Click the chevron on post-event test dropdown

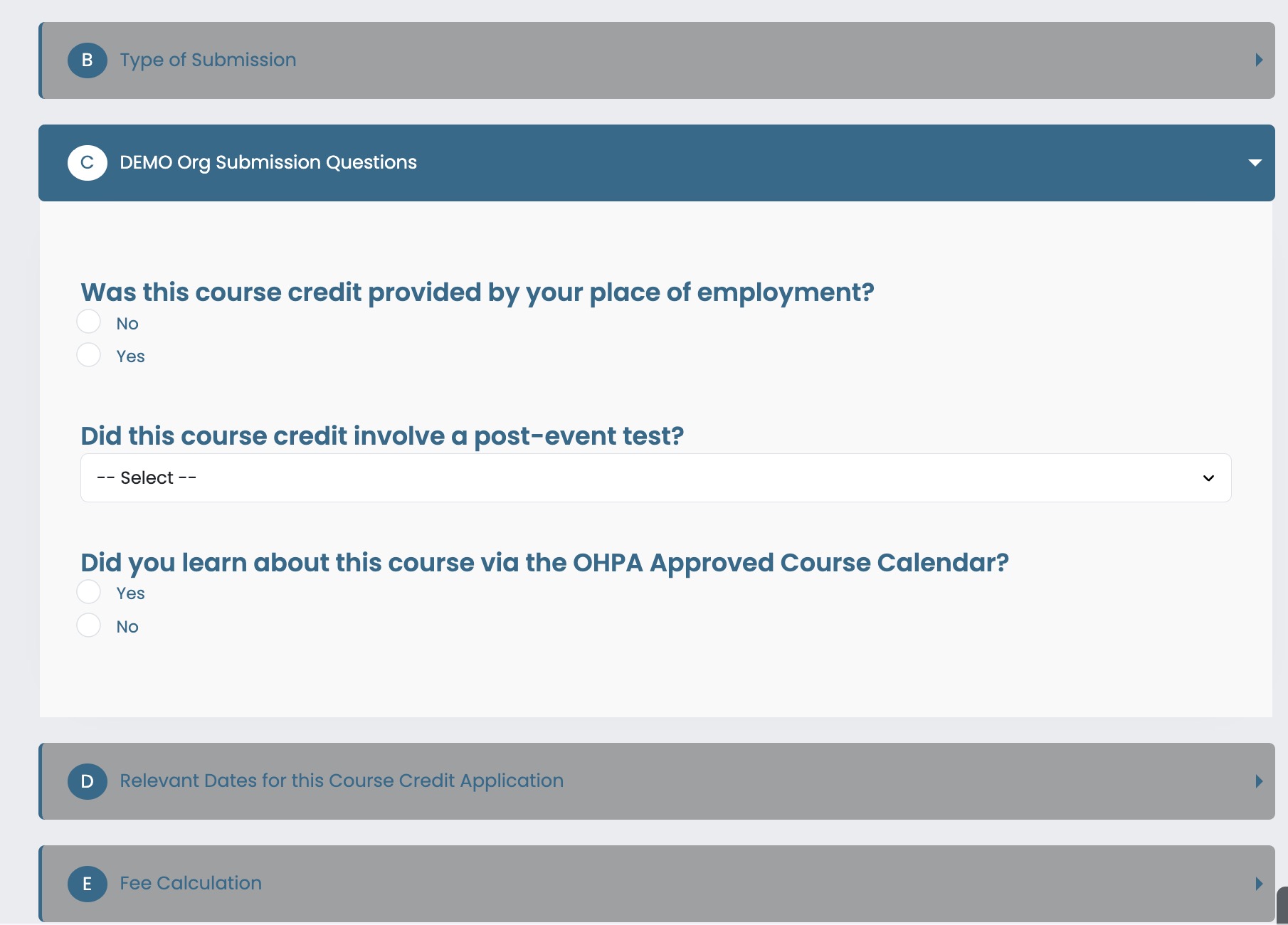[1208, 478]
